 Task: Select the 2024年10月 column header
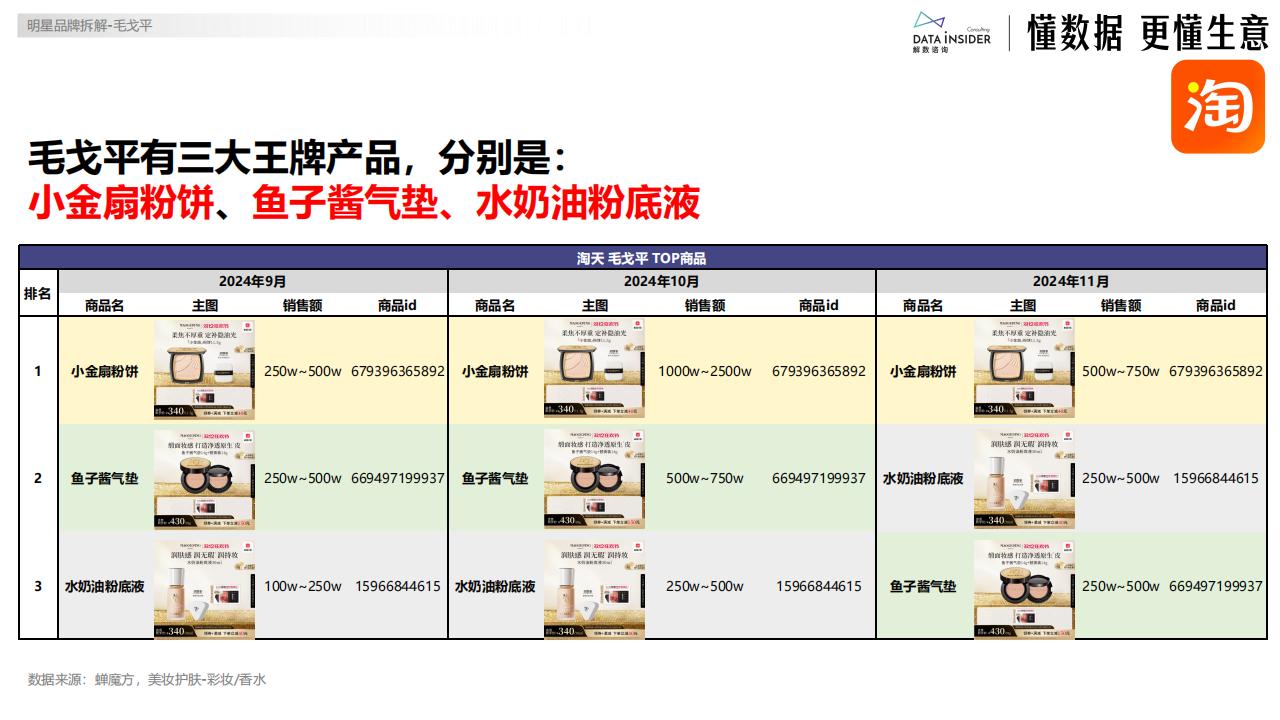point(661,282)
